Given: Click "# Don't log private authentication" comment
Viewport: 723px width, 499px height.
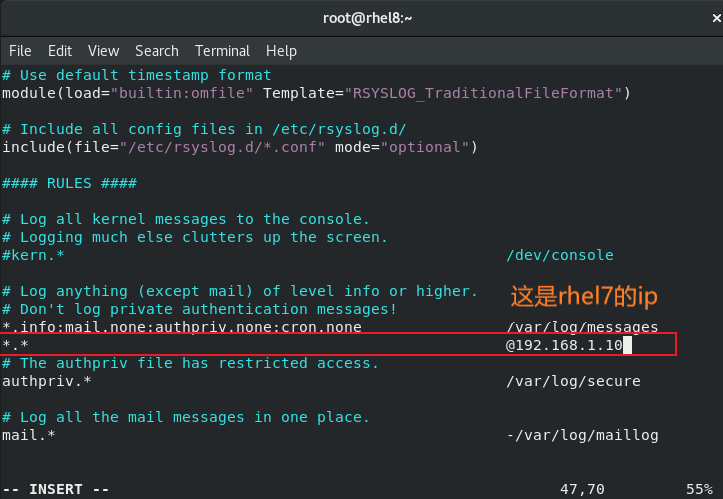Looking at the screenshot, I should pos(199,309).
